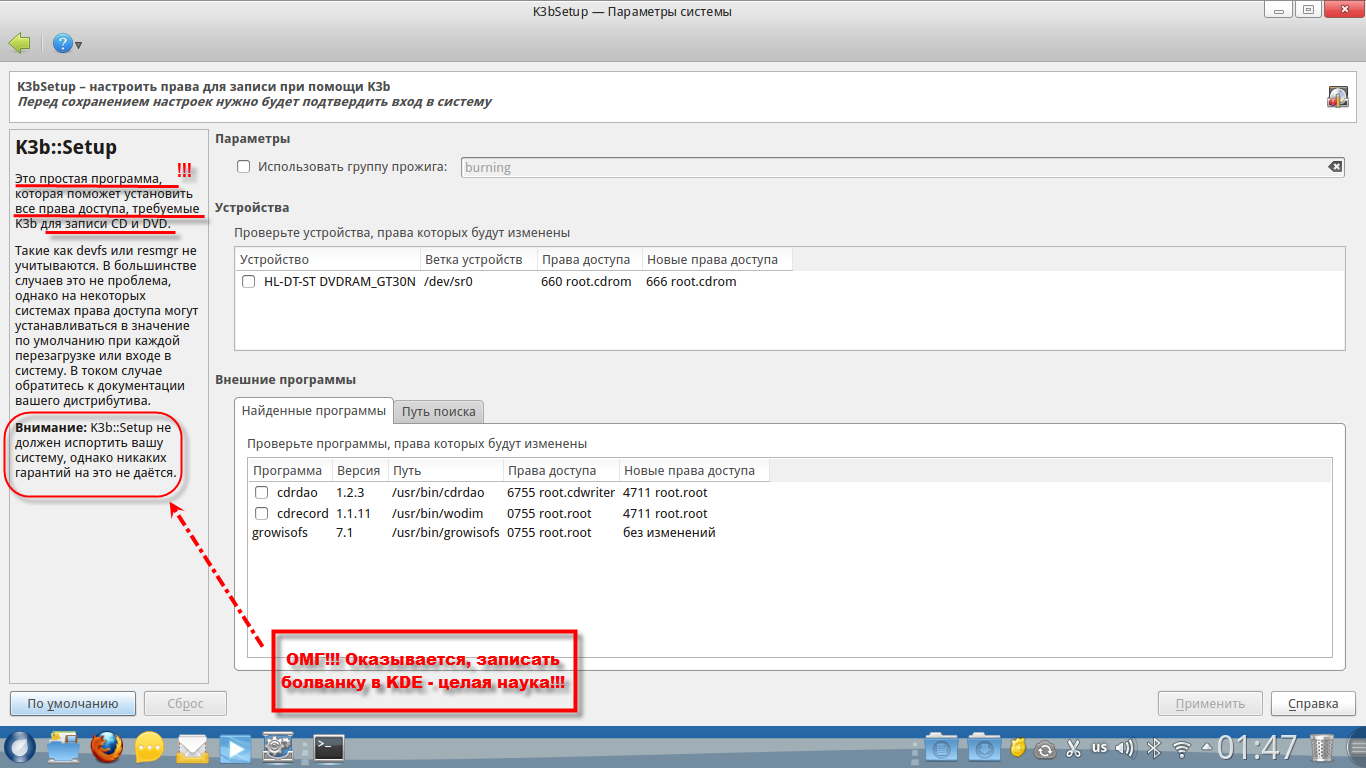Launch Firefox from the taskbar
Screen dimensions: 1366x768
click(x=106, y=748)
